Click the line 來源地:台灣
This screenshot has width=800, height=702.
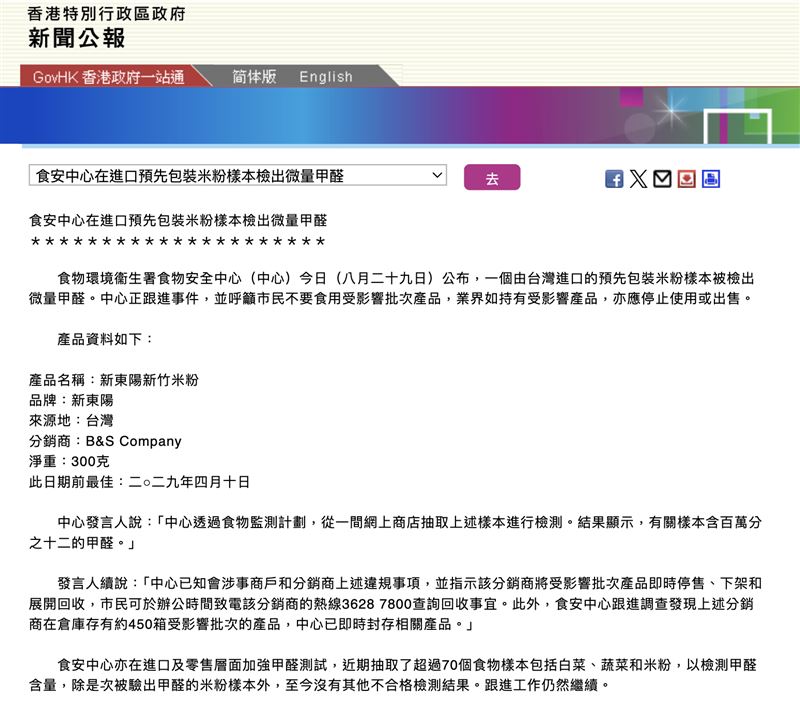coord(71,421)
